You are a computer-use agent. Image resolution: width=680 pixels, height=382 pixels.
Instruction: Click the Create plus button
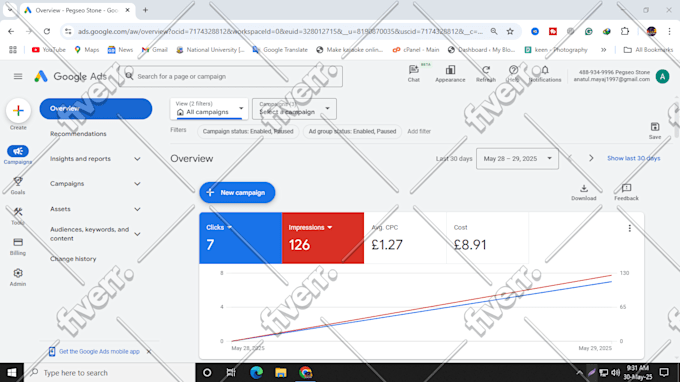pos(18,111)
